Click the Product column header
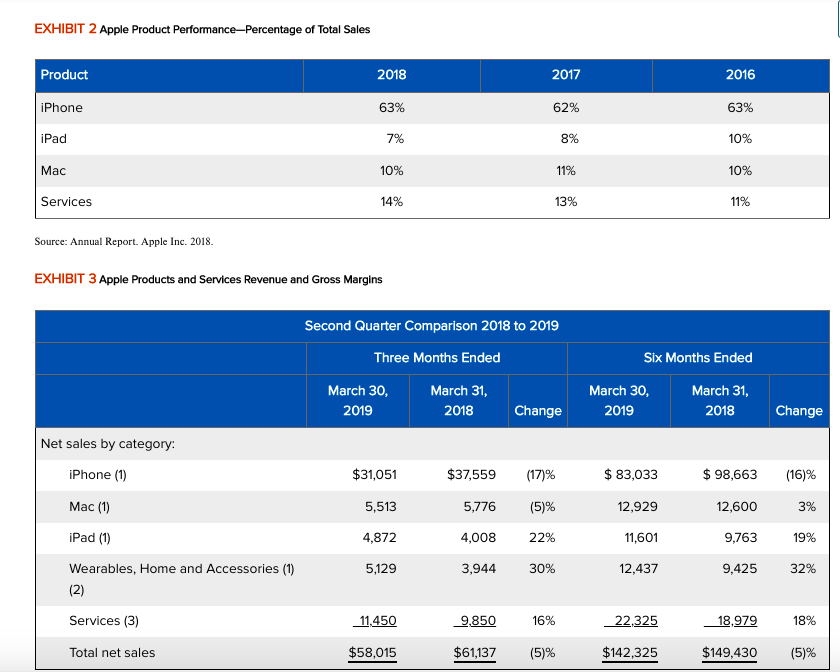Image resolution: width=840 pixels, height=672 pixels. [61, 75]
